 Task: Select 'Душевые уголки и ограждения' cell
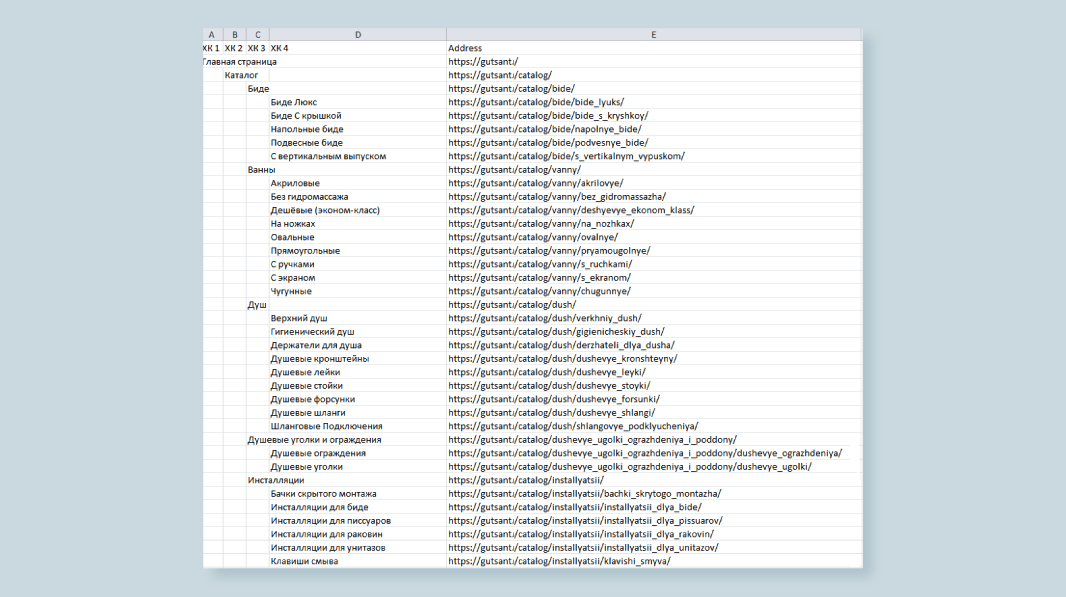point(314,440)
